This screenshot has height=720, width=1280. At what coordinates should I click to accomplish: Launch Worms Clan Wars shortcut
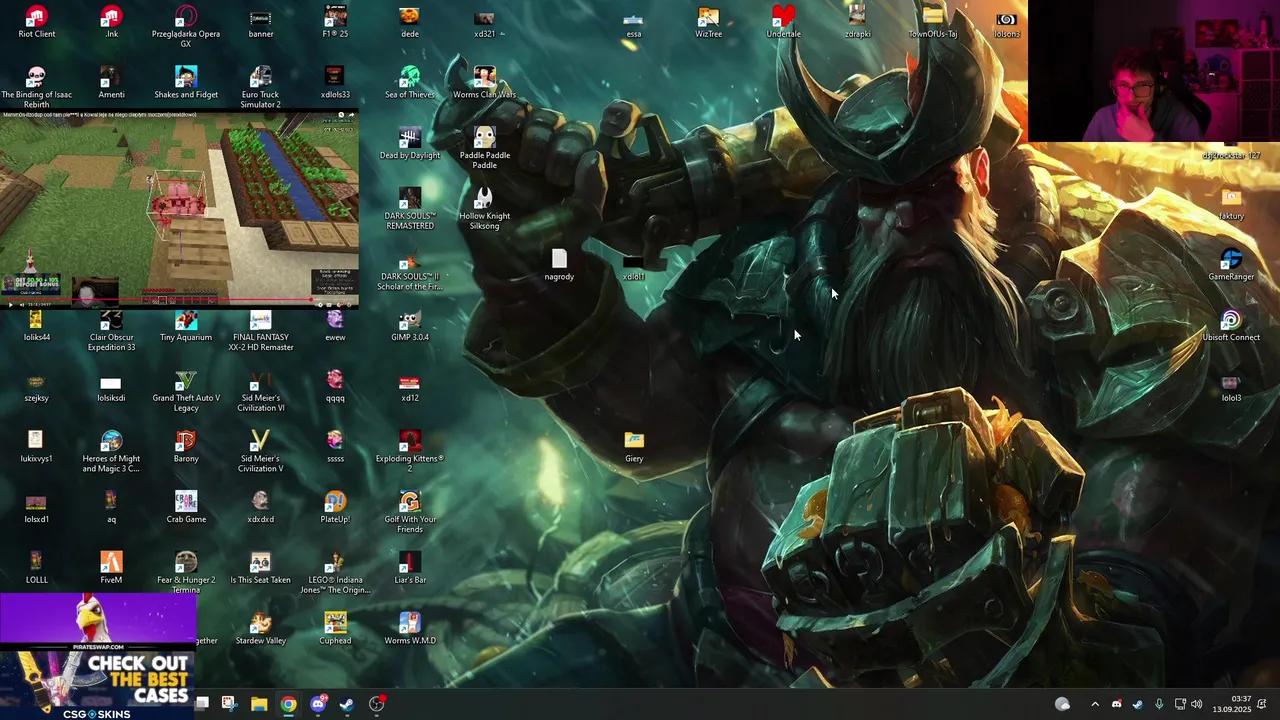485,83
